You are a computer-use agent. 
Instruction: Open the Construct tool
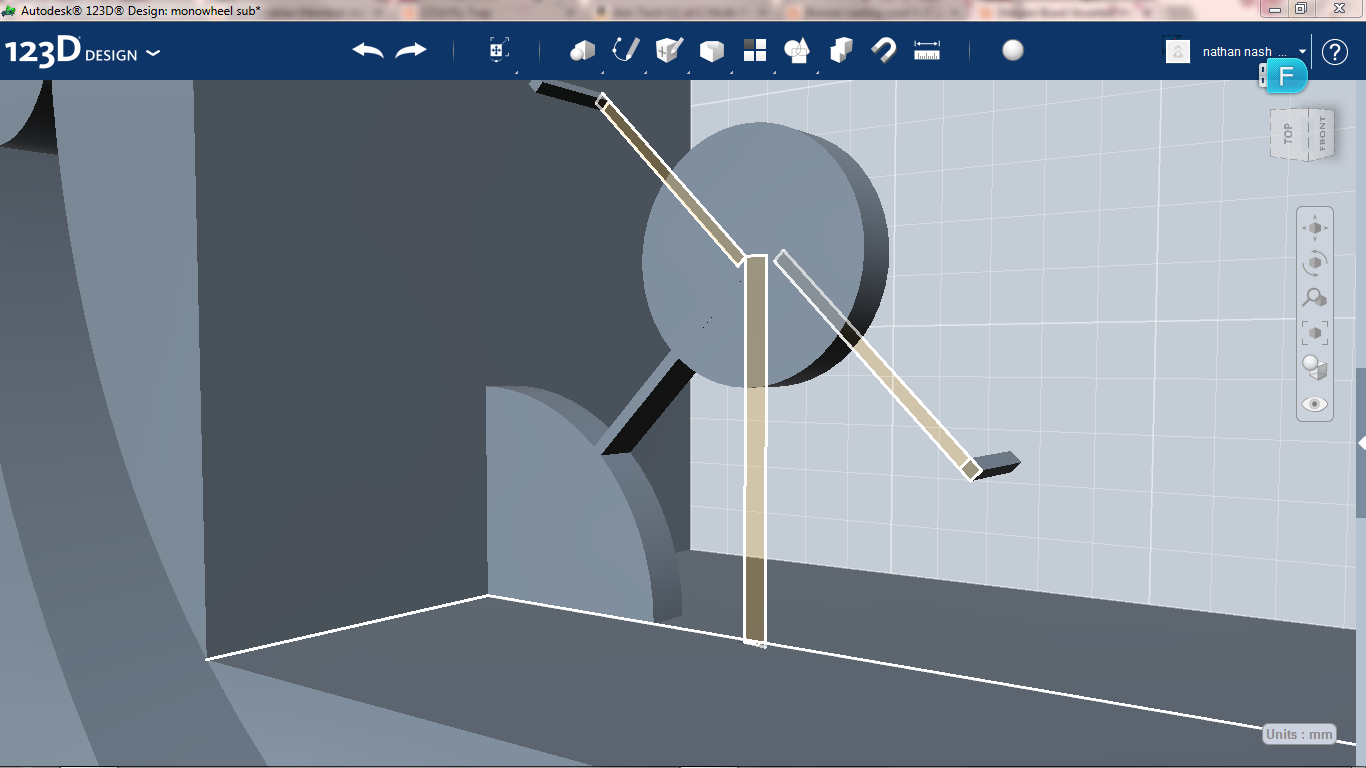(669, 50)
